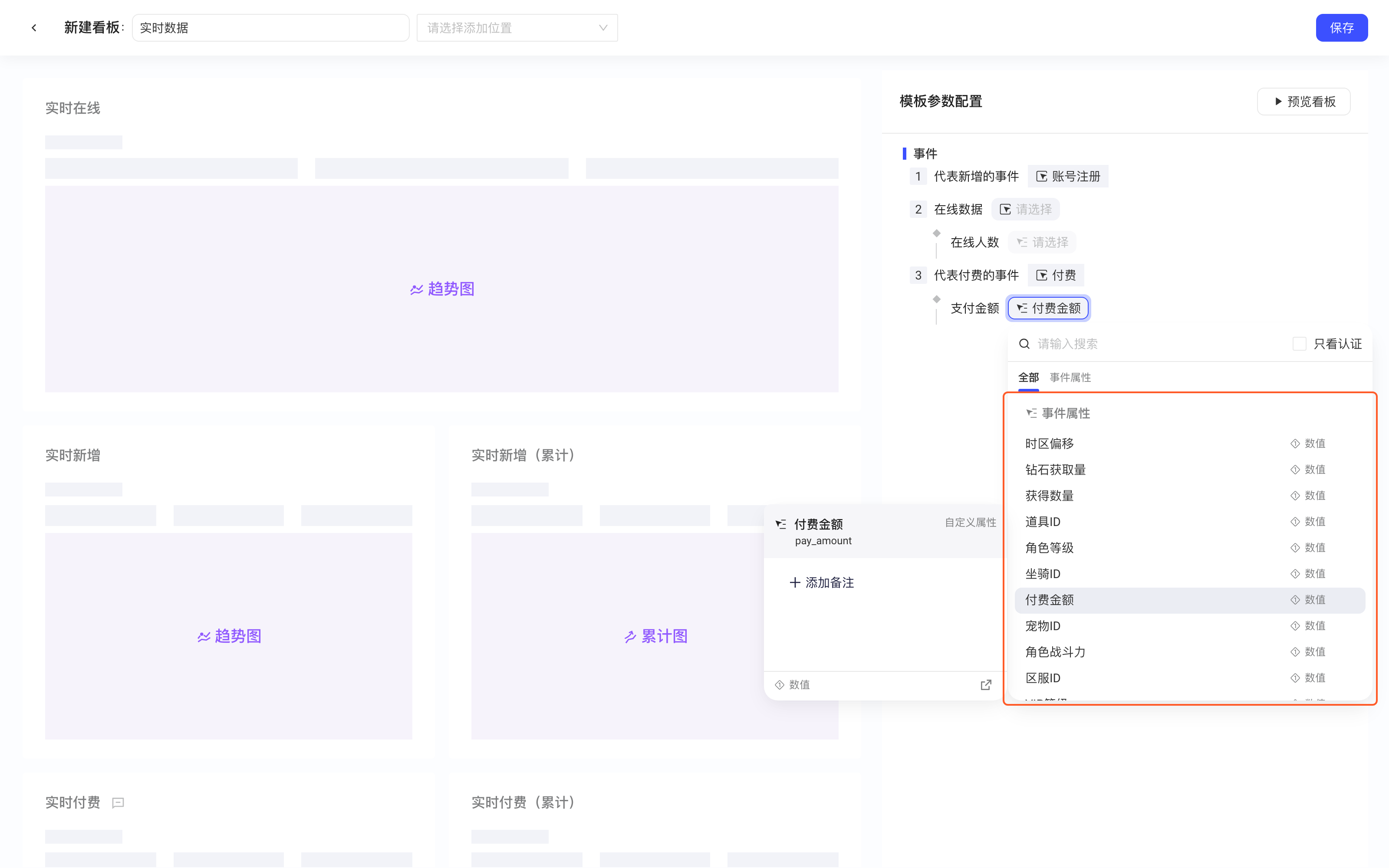Select 时区偏移 from the property list
Screen dimensions: 1389x868
[x=1190, y=444]
